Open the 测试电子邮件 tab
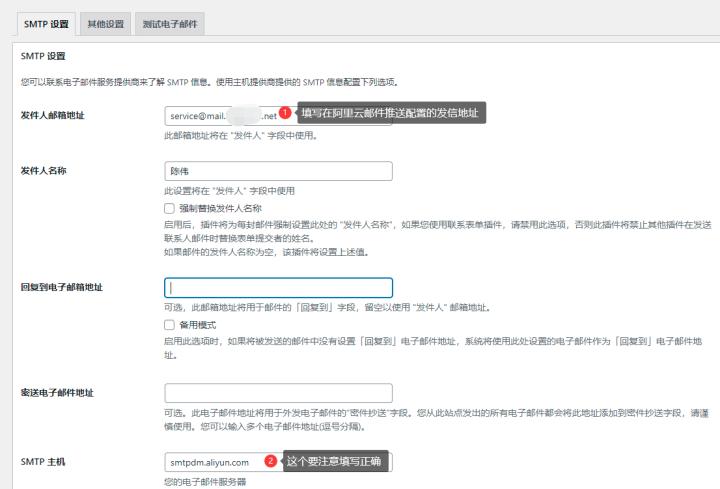 pos(170,24)
